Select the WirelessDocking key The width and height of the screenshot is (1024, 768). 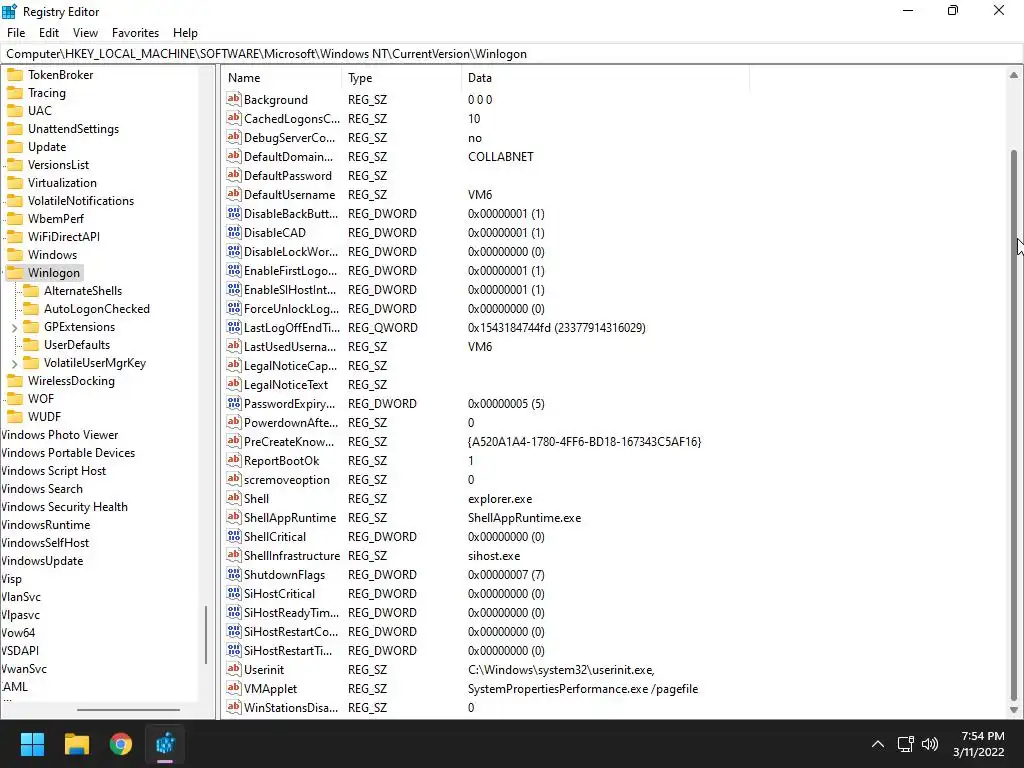click(x=71, y=381)
